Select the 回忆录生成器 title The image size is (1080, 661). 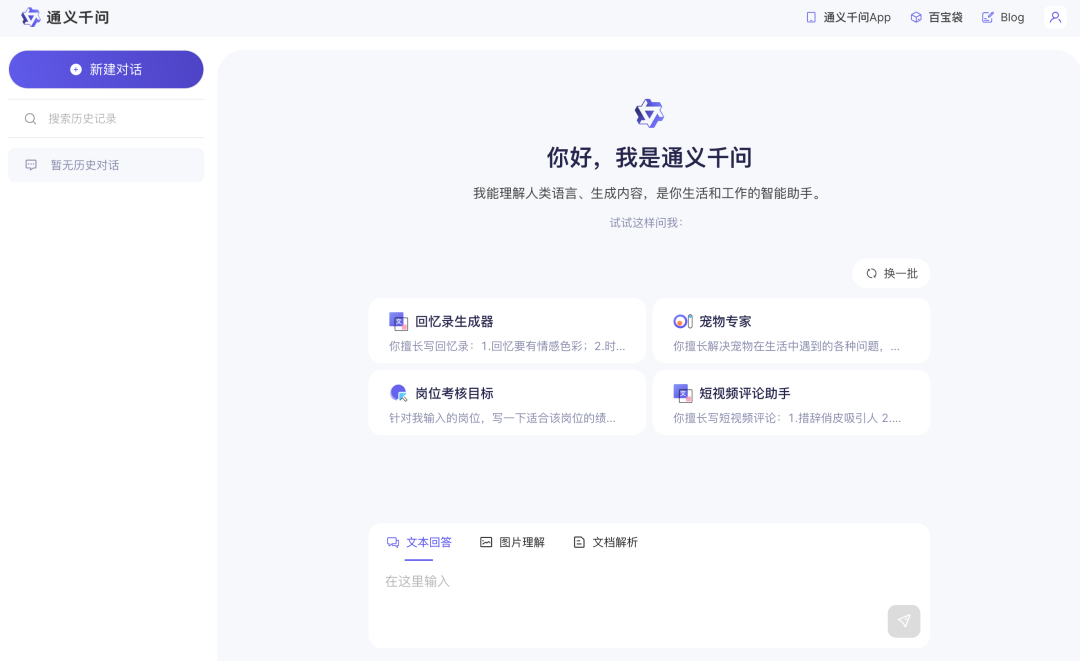click(x=454, y=322)
